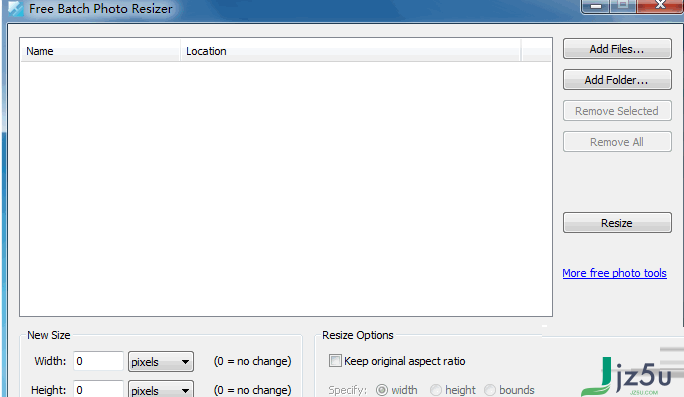Click the Add Folder... button
Viewport: 684px width, 397px height.
tap(617, 80)
